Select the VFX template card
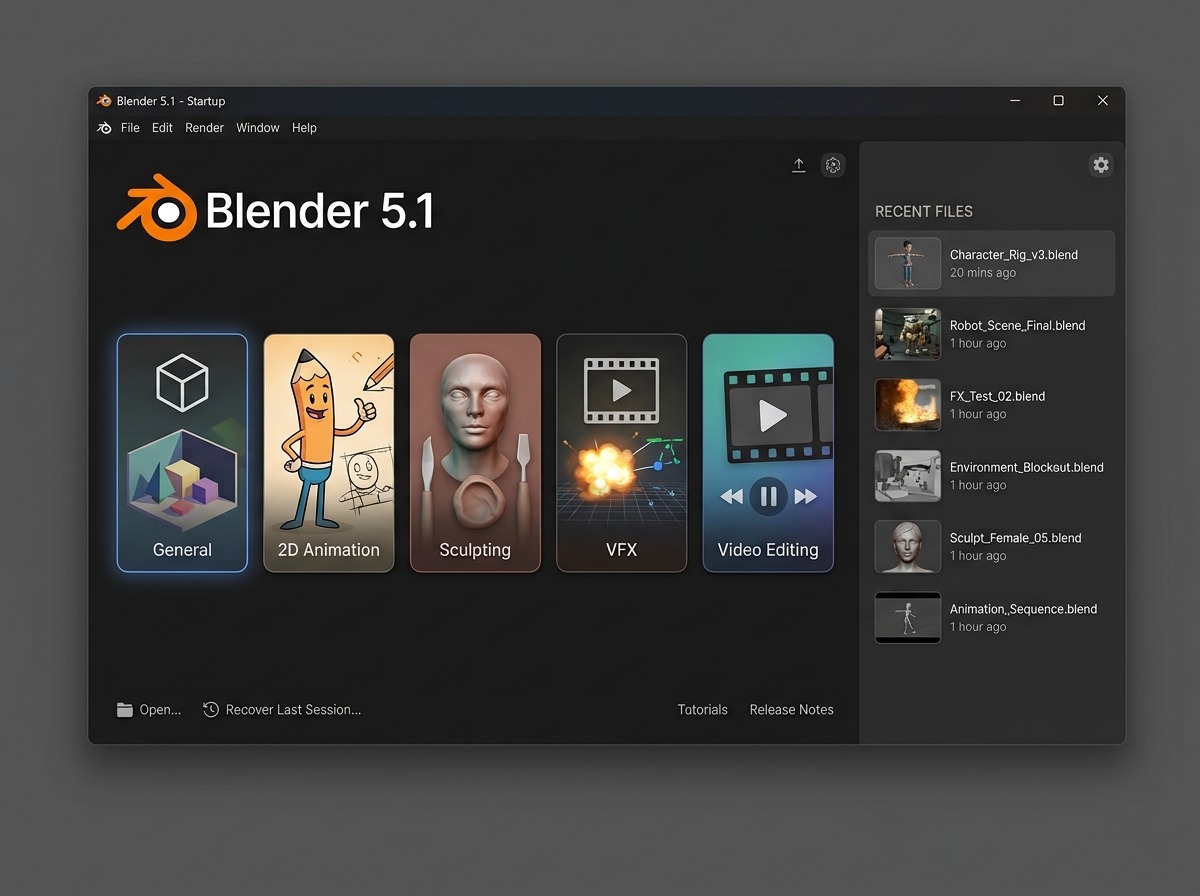The height and width of the screenshot is (896, 1200). pos(621,453)
